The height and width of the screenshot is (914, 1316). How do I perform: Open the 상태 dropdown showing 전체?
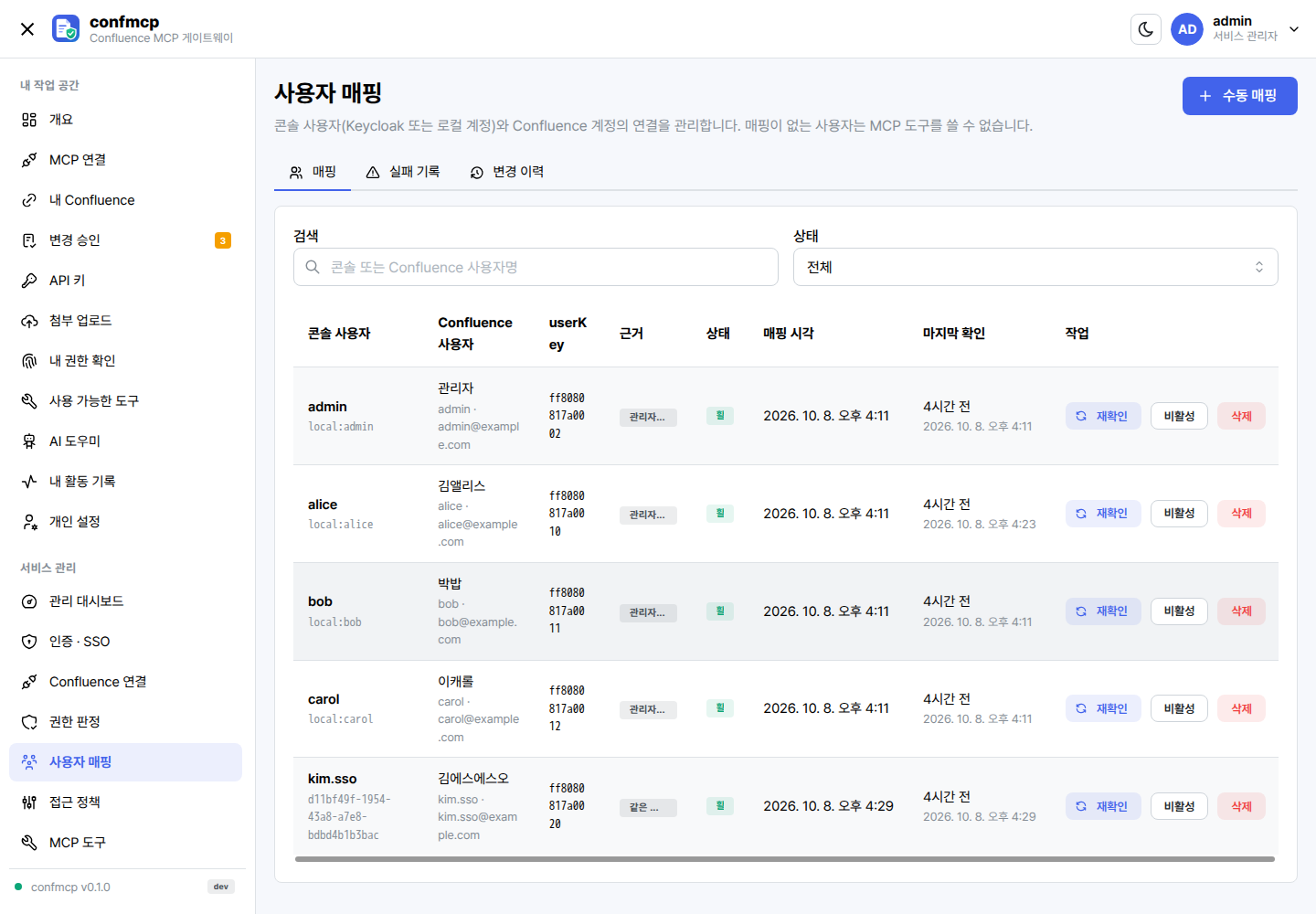click(x=1035, y=267)
